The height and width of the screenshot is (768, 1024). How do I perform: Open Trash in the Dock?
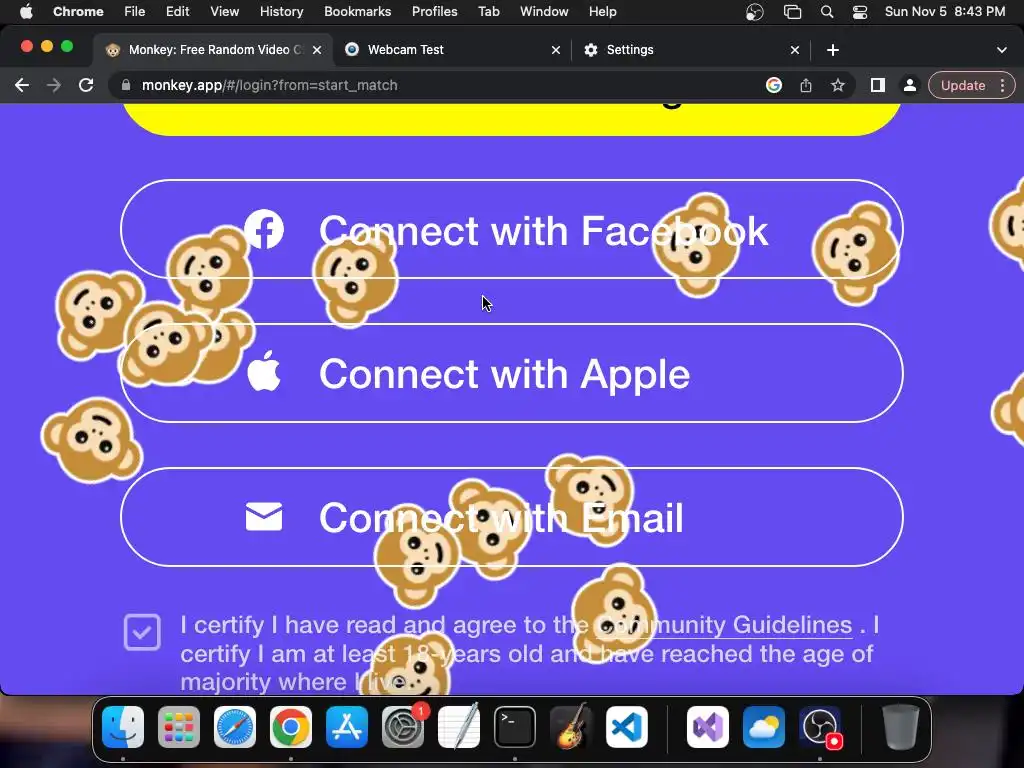(901, 727)
